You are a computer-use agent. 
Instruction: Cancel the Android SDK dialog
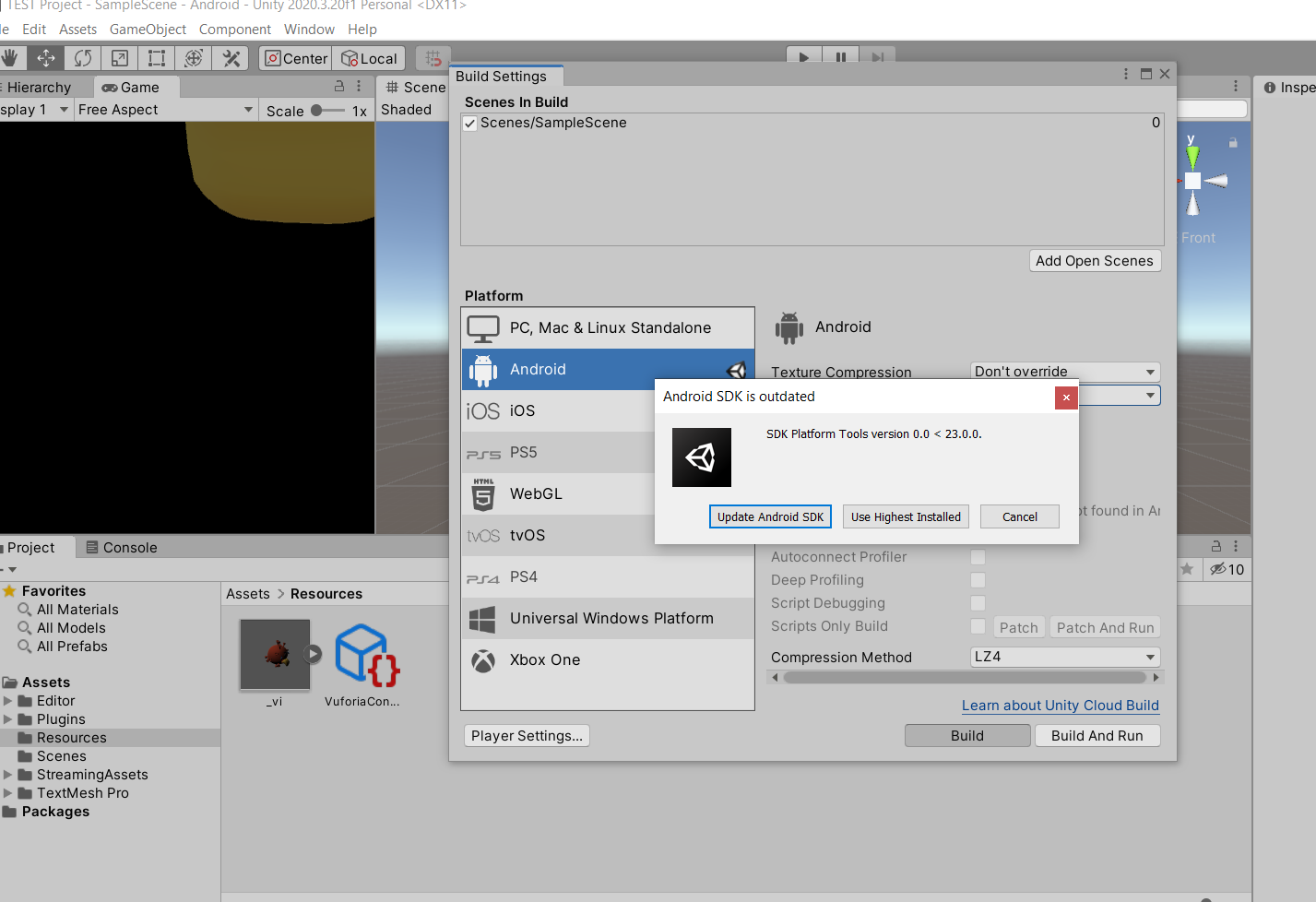pos(1019,516)
